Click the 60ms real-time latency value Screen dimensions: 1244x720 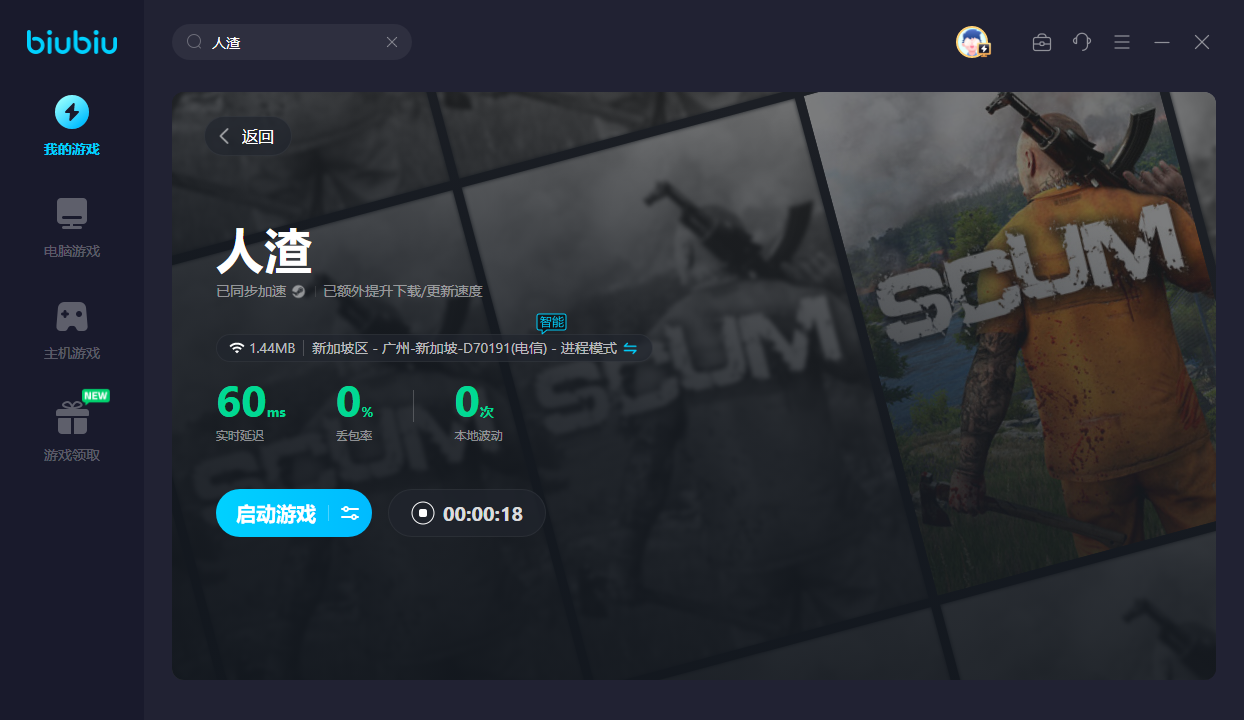point(251,402)
